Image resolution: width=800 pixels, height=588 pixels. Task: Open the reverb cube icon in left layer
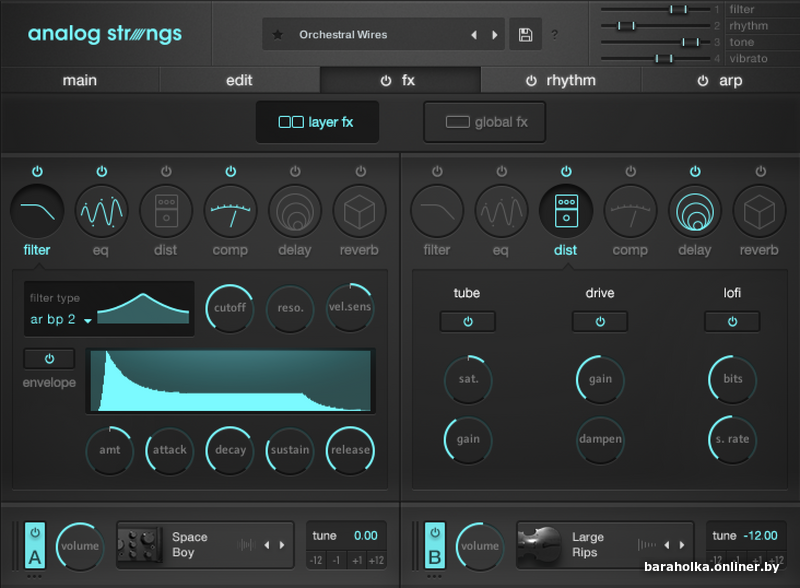coord(359,211)
